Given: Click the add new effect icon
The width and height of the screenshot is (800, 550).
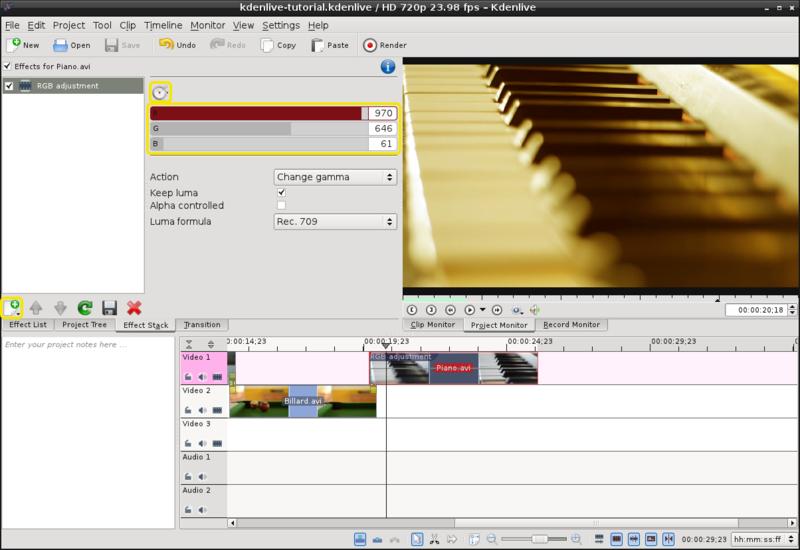Looking at the screenshot, I should pos(12,308).
